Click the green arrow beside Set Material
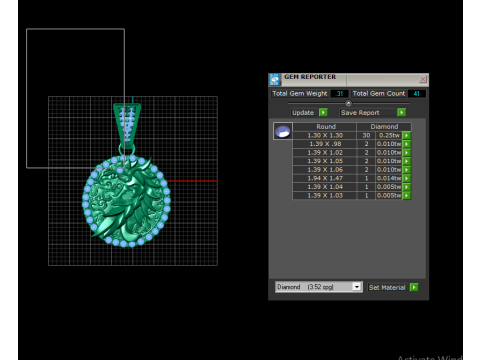 414,287
